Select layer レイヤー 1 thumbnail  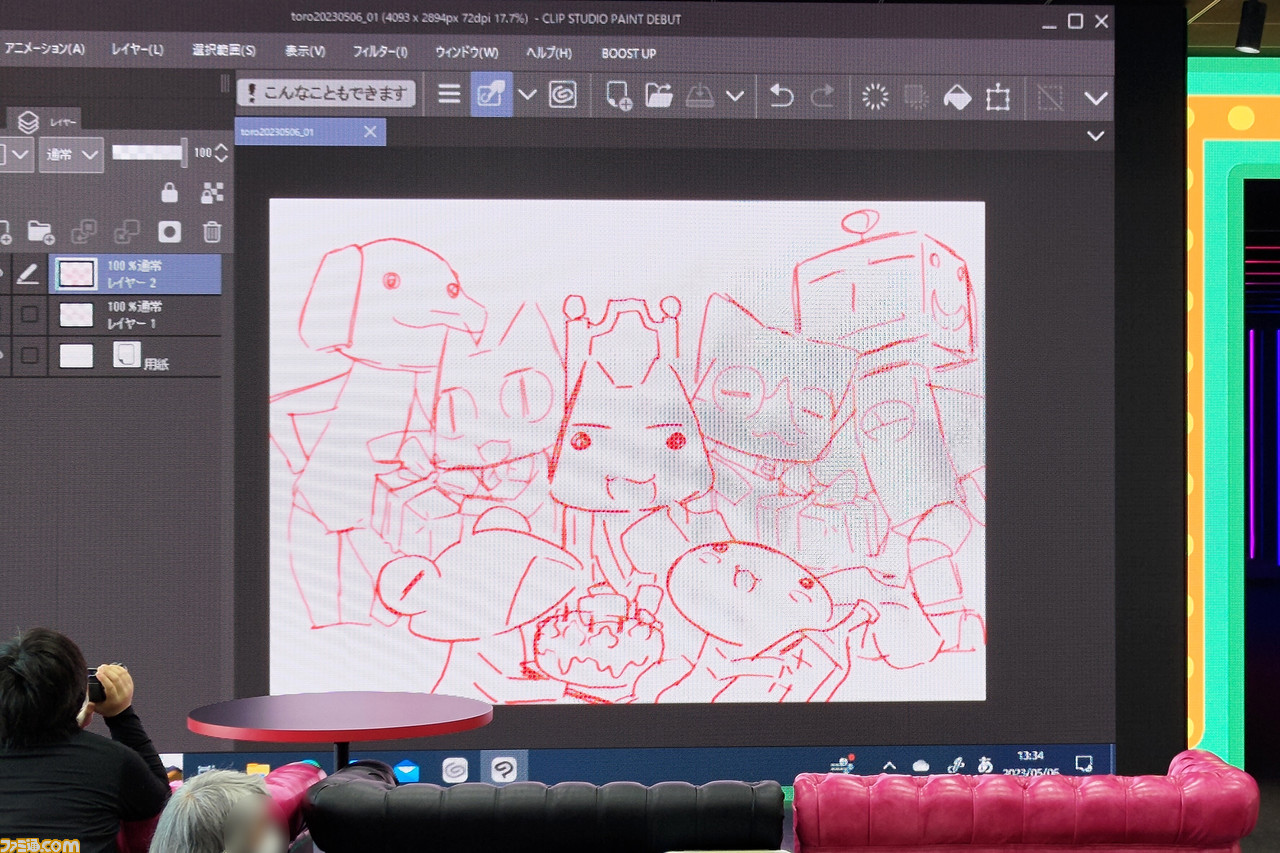pyautogui.click(x=77, y=314)
